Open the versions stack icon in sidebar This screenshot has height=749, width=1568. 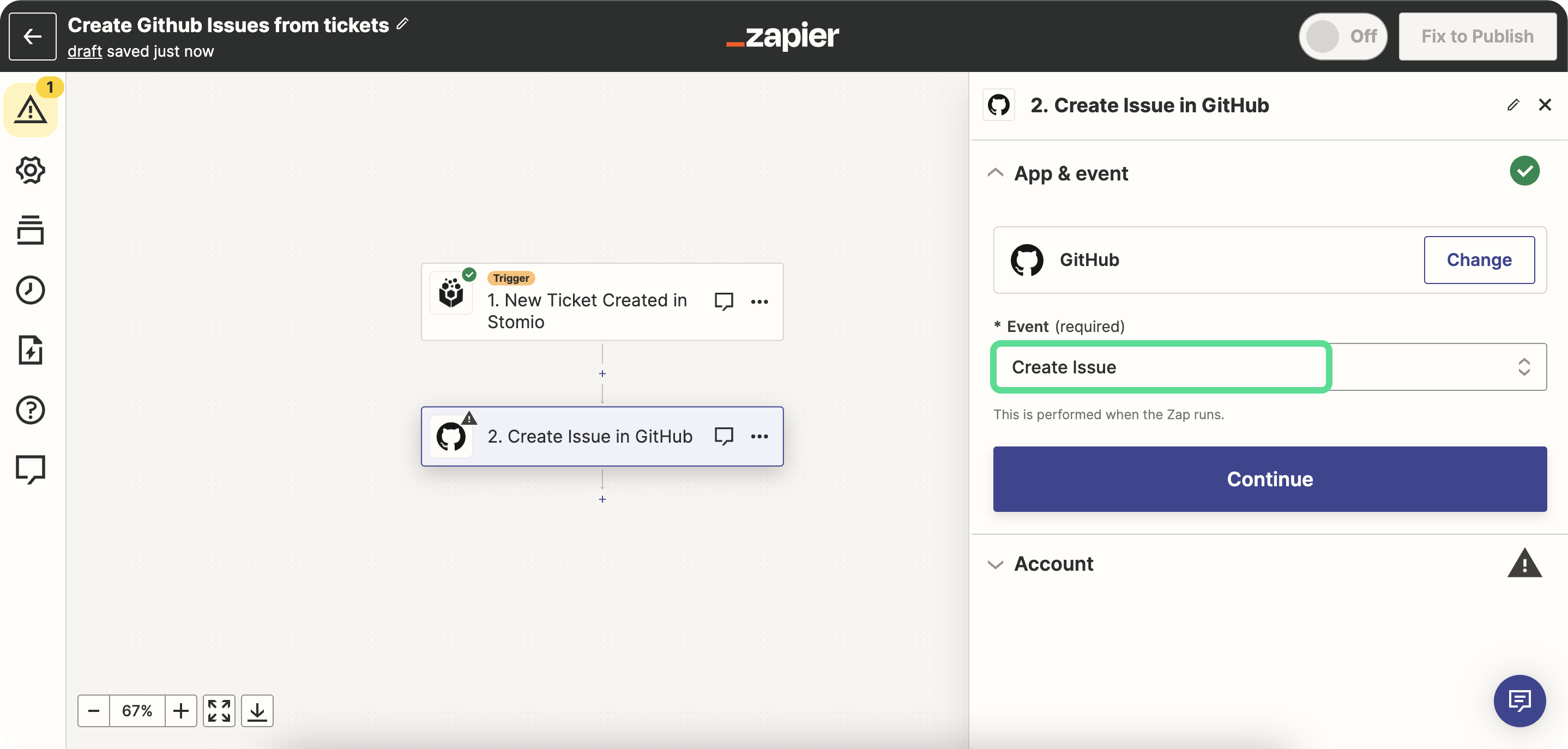pos(31,230)
